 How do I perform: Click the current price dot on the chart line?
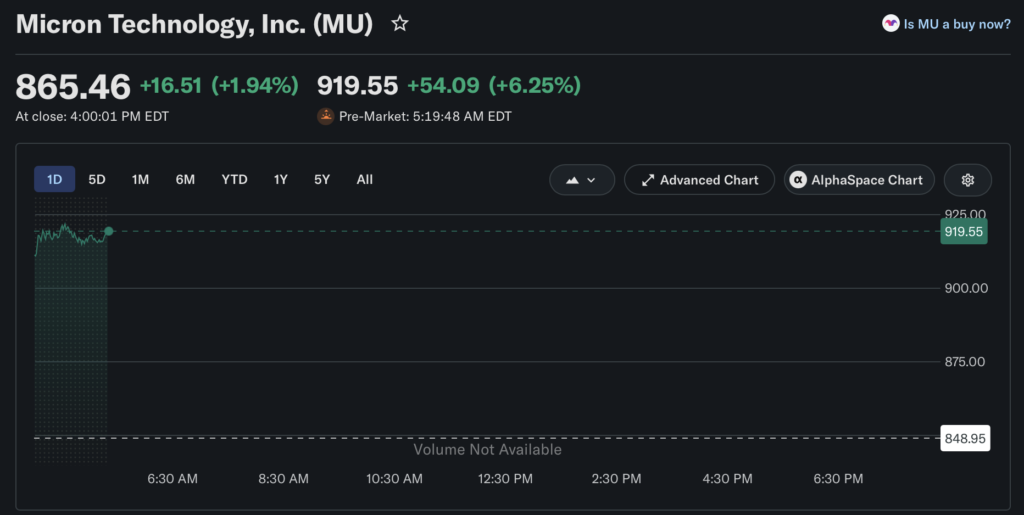(108, 231)
